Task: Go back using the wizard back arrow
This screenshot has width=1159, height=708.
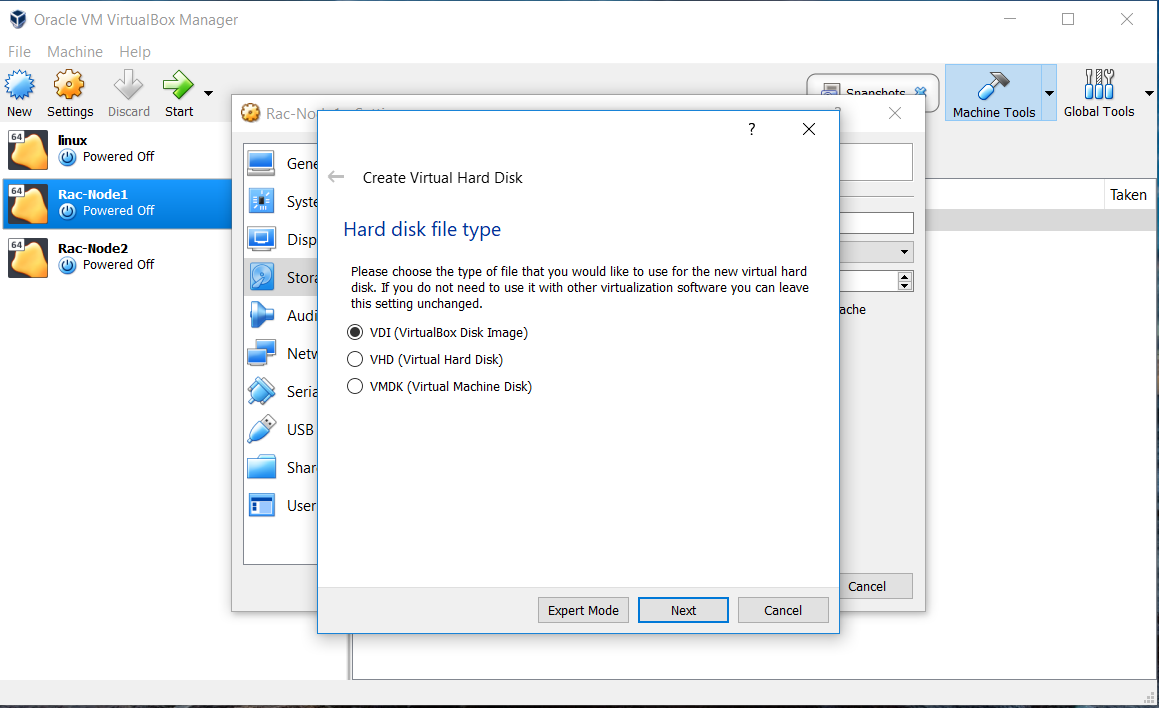Action: click(x=336, y=177)
